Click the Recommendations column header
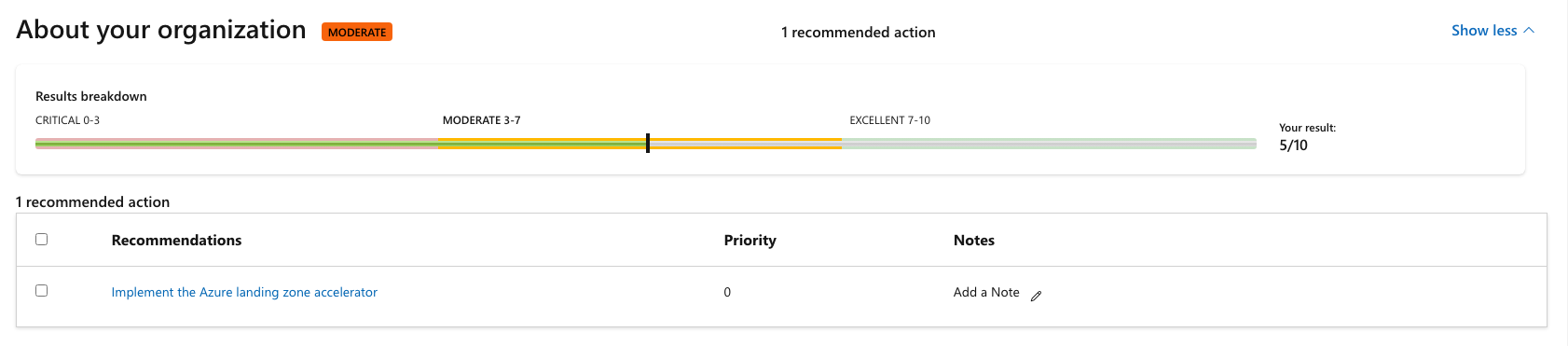 point(176,240)
